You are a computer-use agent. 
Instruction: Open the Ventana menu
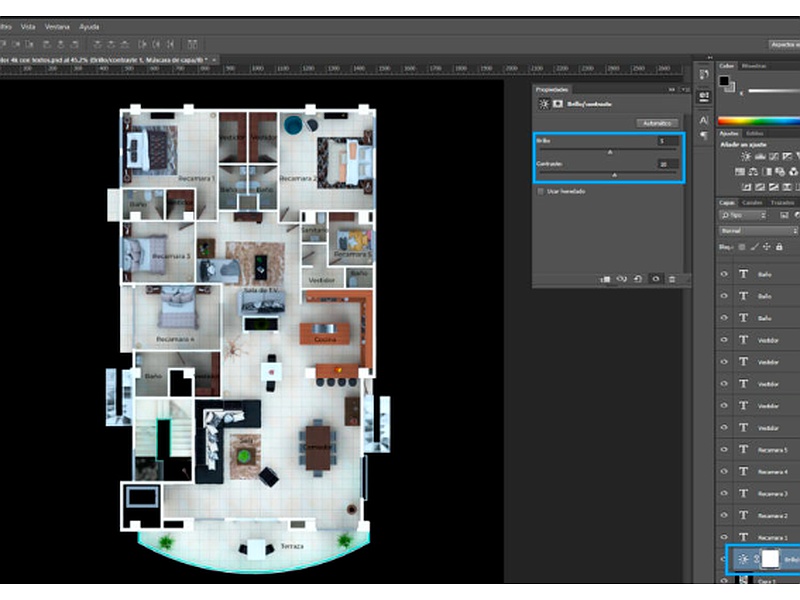point(57,26)
